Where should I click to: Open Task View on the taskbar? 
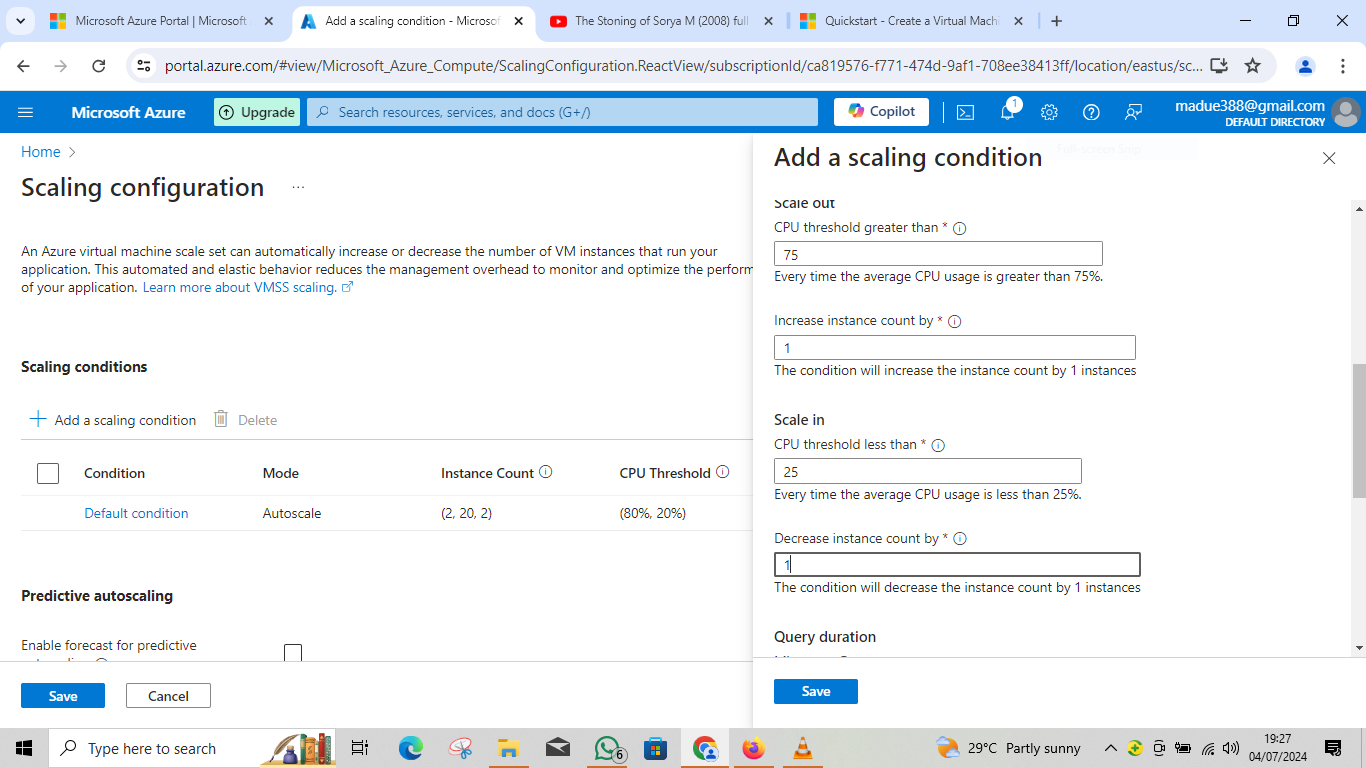[360, 748]
